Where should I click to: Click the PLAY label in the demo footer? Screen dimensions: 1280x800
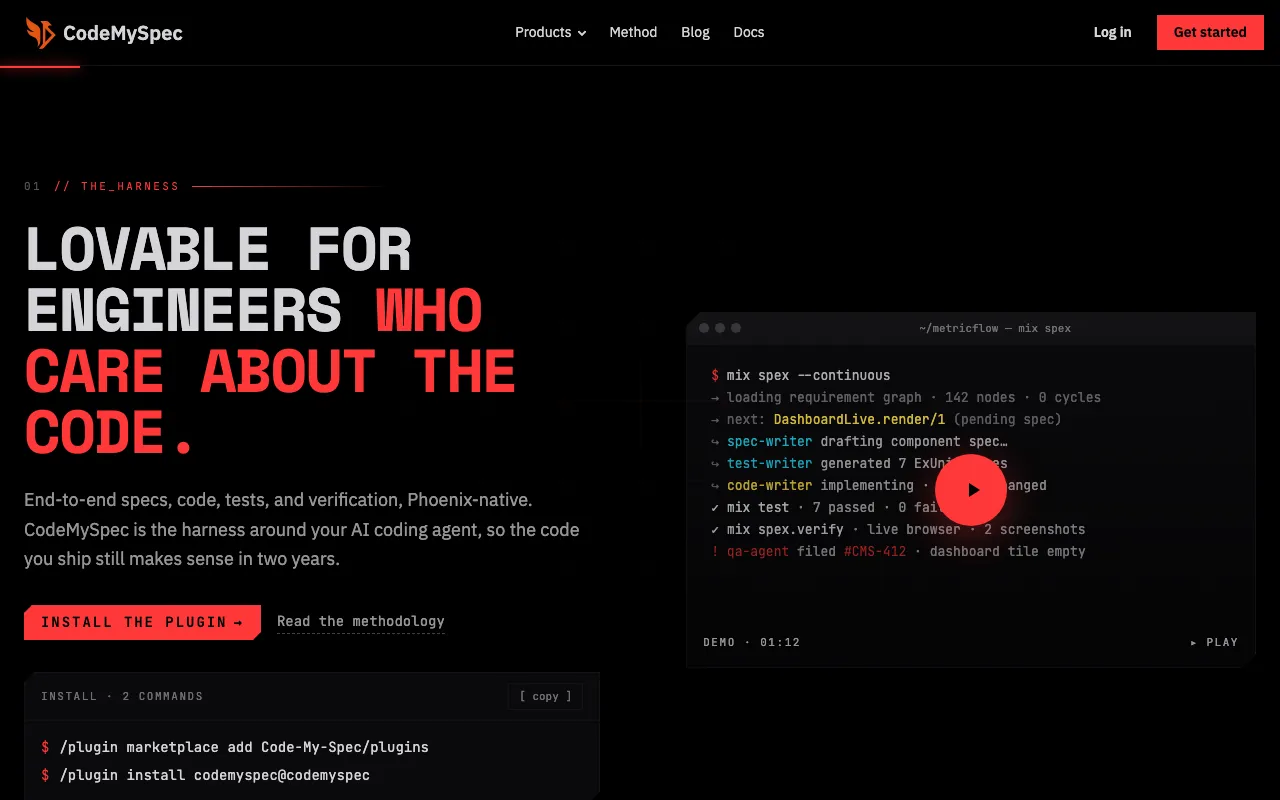click(1214, 642)
